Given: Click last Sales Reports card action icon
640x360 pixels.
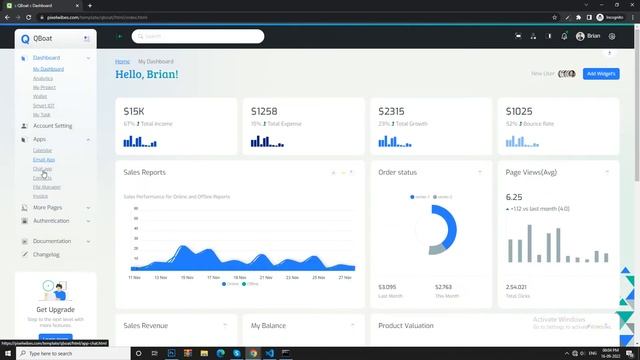Looking at the screenshot, I should (x=351, y=173).
